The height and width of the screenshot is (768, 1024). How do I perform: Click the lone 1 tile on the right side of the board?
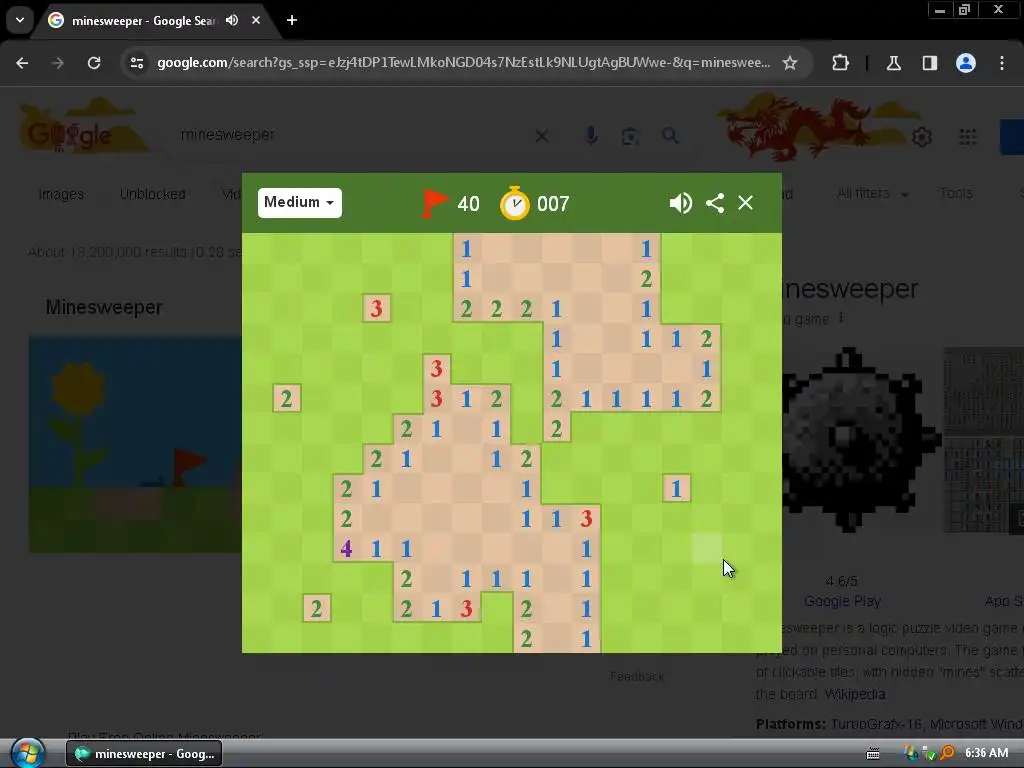677,488
